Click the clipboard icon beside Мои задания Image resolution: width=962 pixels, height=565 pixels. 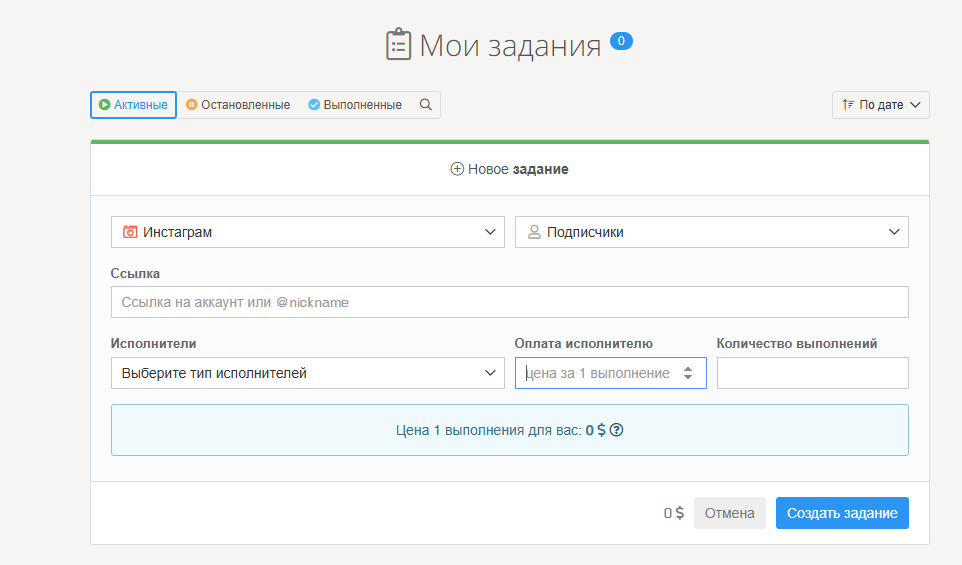click(x=399, y=45)
